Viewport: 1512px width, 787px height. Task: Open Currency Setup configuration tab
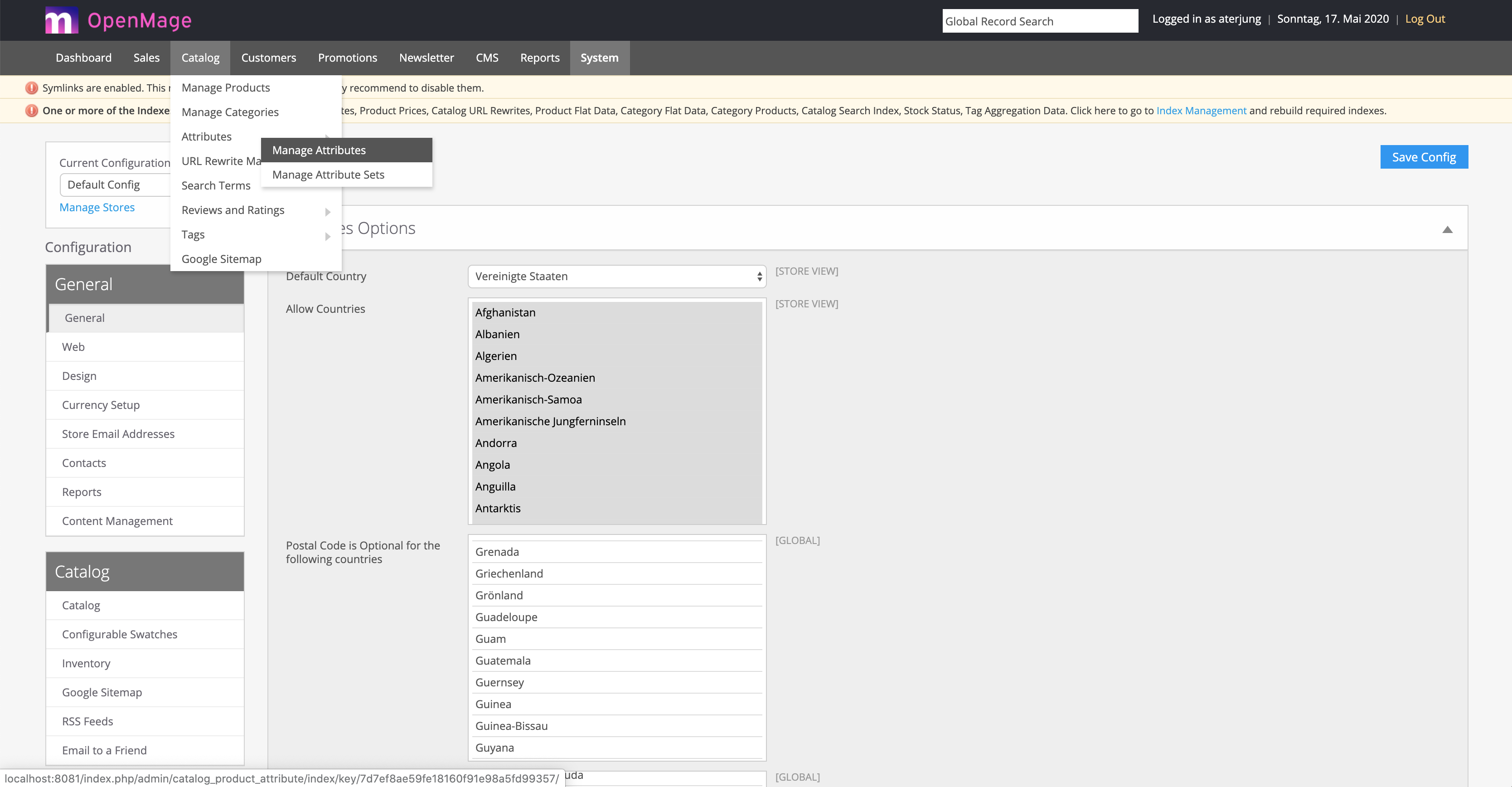point(145,405)
